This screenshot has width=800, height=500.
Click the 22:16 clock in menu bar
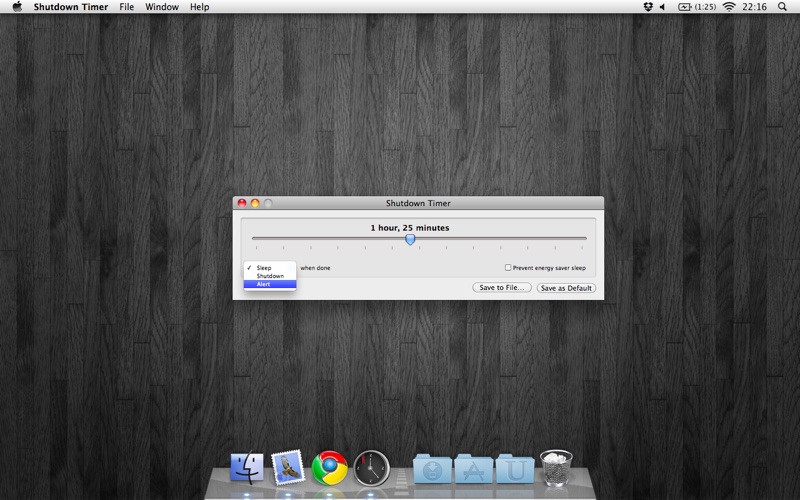754,7
